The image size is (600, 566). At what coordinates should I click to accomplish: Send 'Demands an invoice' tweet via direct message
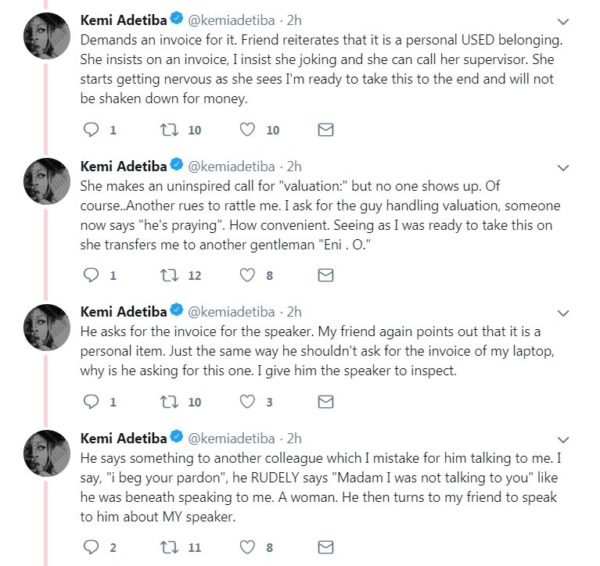click(326, 130)
